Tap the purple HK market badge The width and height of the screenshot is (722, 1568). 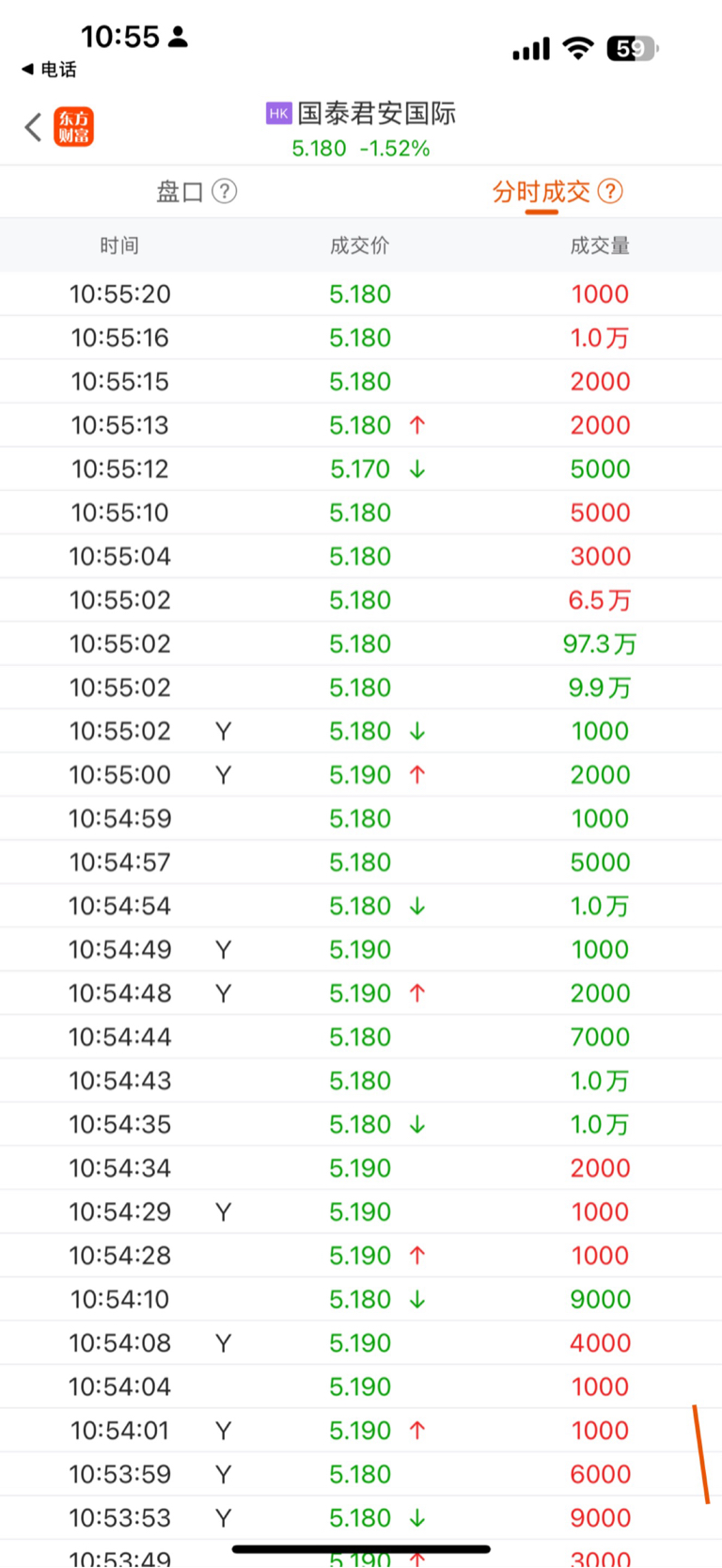[x=278, y=114]
